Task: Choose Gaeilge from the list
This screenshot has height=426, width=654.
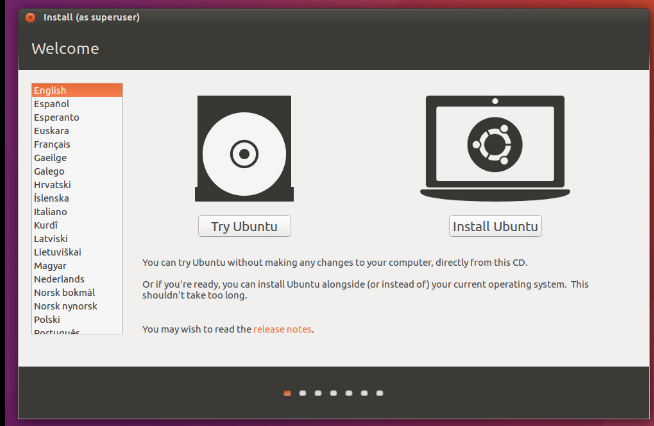Action: [x=77, y=158]
